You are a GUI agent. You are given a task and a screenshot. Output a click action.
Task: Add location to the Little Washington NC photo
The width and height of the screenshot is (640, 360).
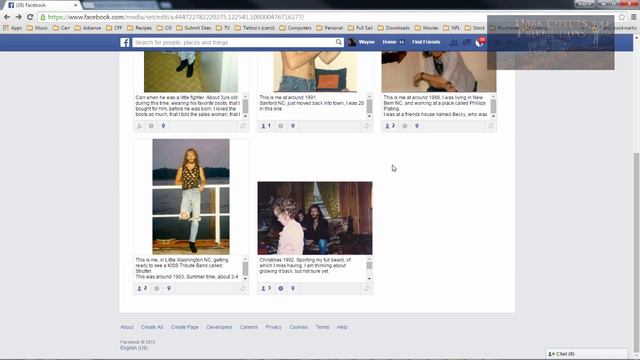coord(169,289)
